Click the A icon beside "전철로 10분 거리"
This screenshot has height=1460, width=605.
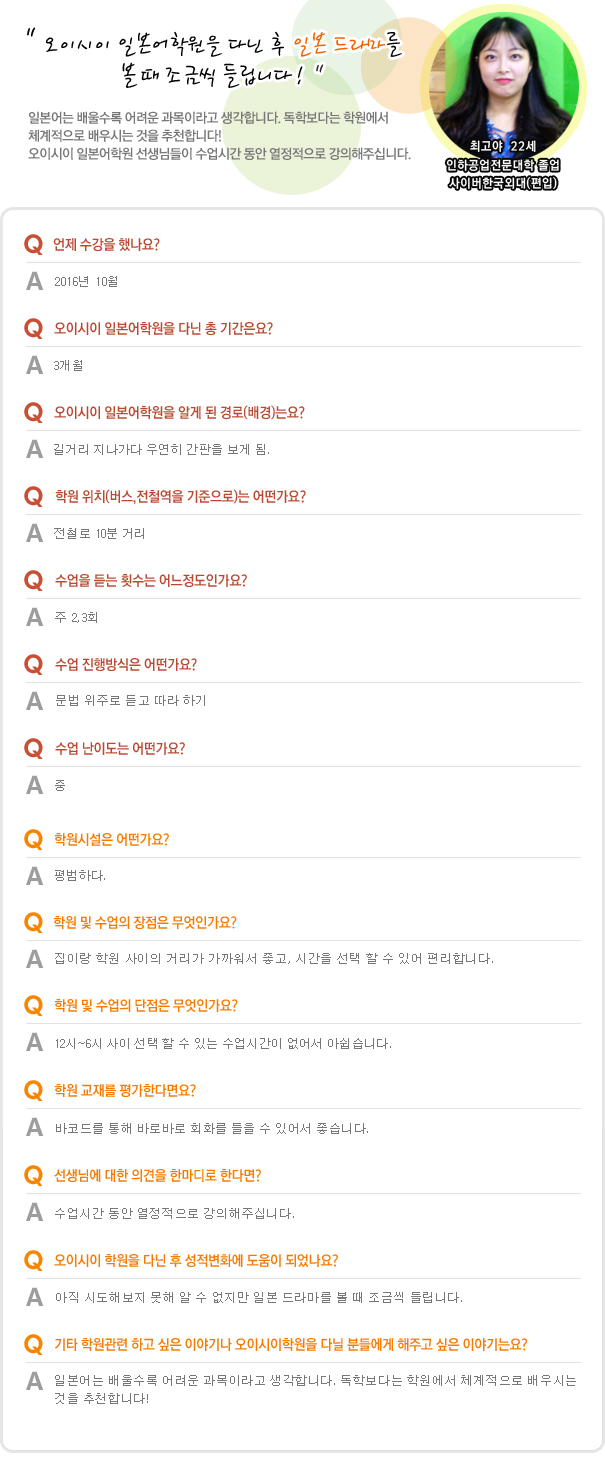34,534
